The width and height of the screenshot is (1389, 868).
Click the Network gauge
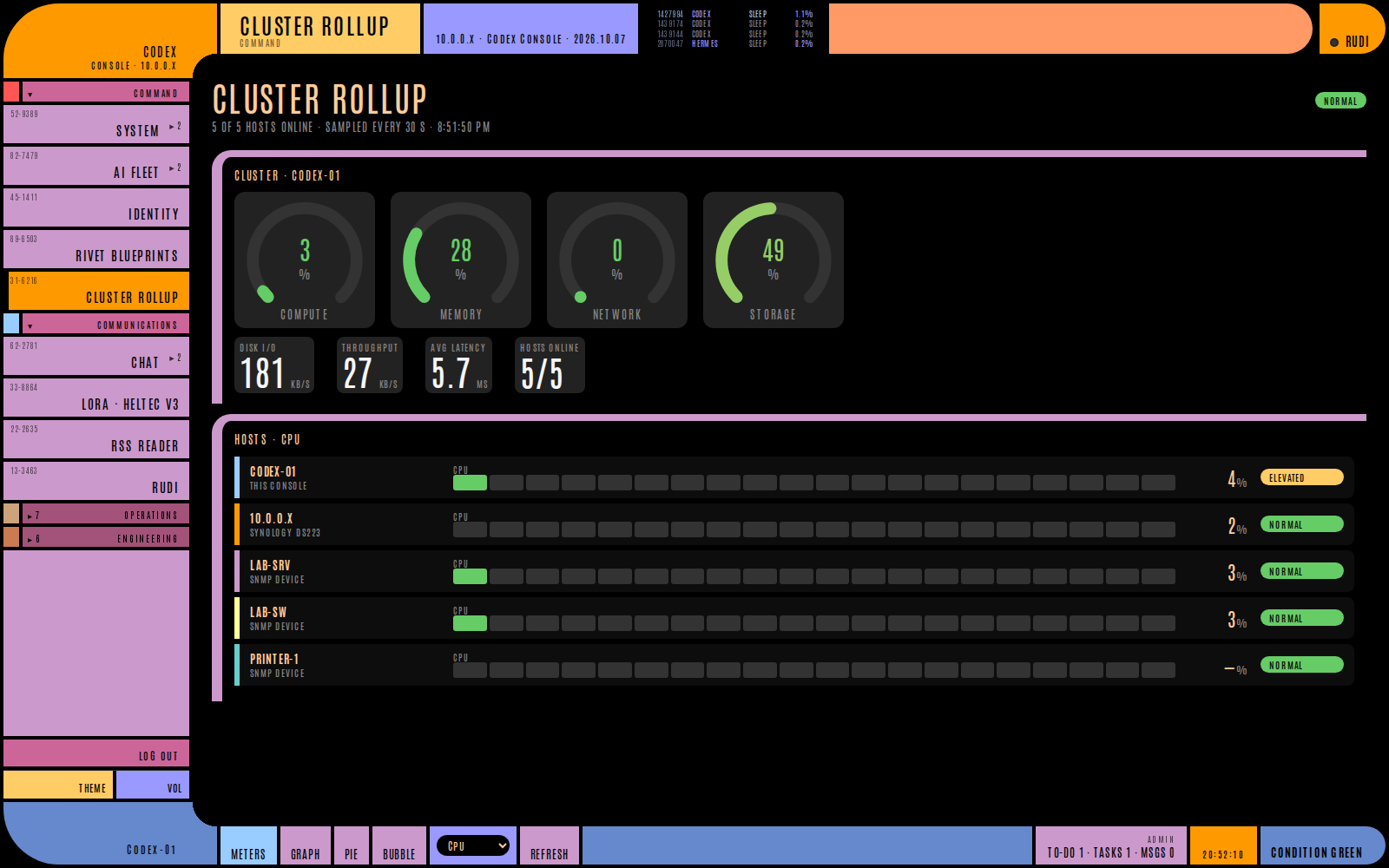tap(617, 260)
